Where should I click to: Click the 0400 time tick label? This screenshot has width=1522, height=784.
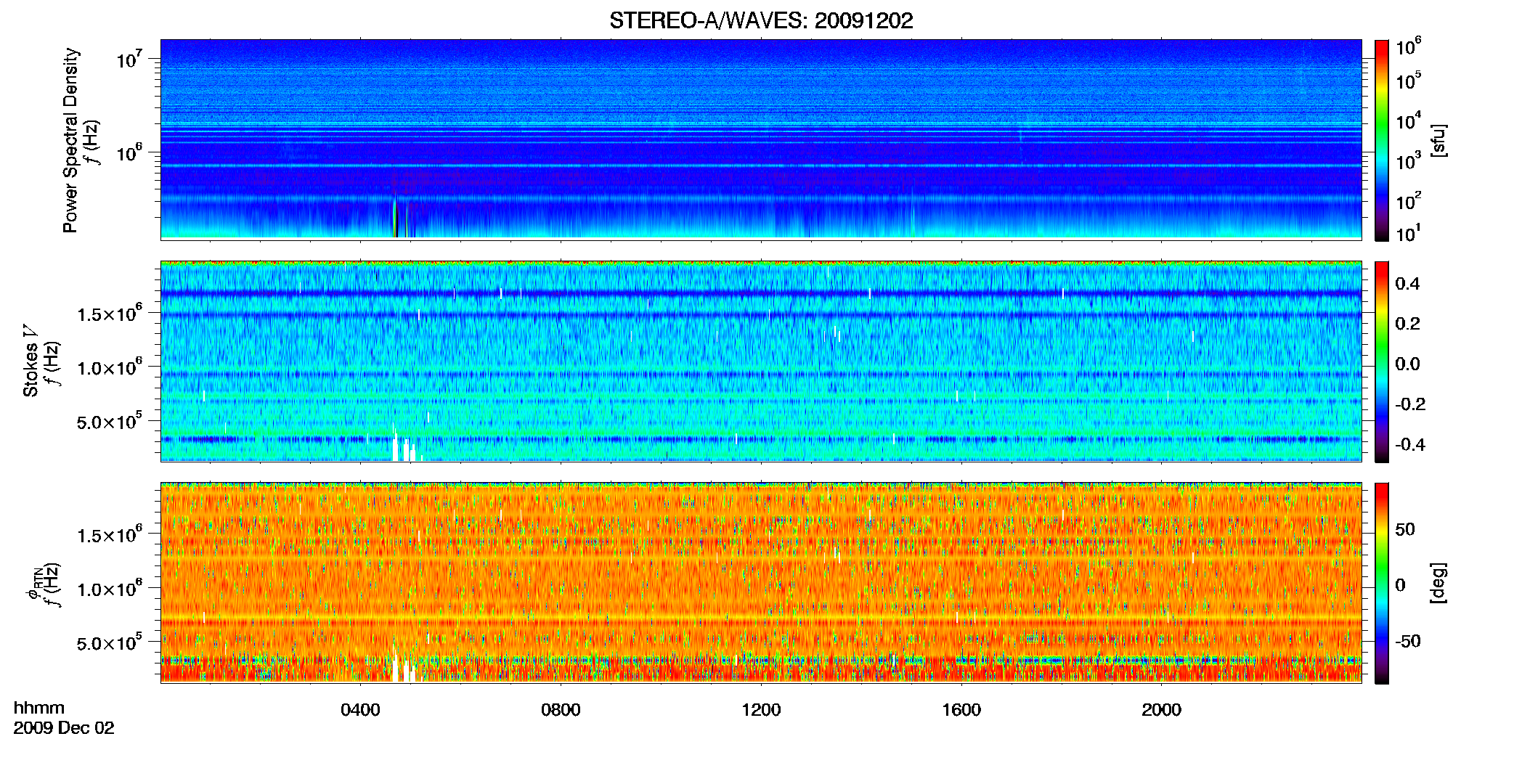(360, 710)
